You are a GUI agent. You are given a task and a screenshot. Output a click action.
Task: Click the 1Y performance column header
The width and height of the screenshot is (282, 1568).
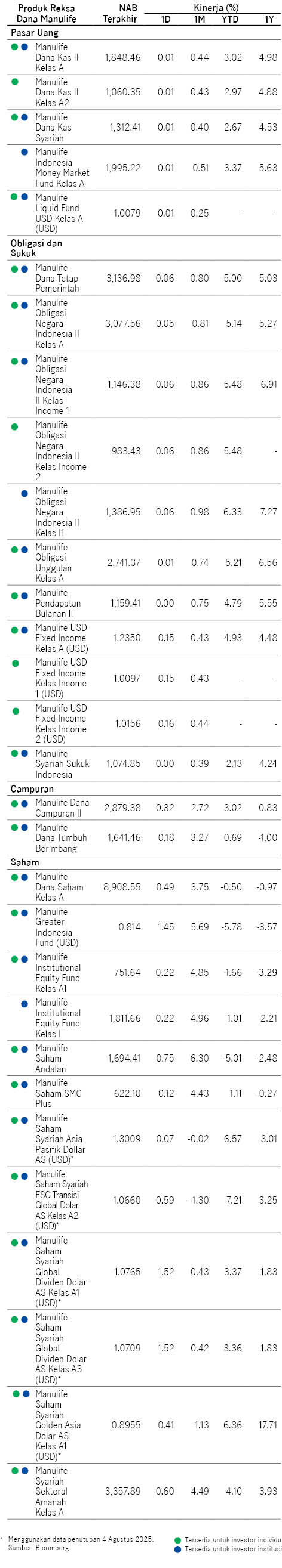pyautogui.click(x=269, y=19)
